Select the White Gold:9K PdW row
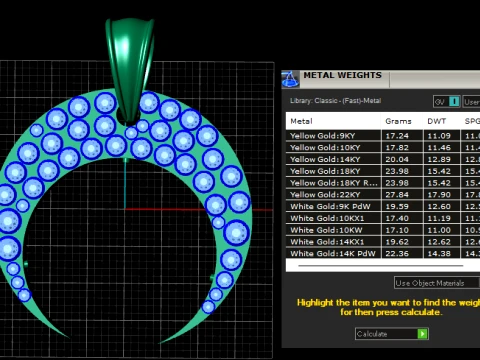Image resolution: width=480 pixels, height=360 pixels. tap(383, 206)
